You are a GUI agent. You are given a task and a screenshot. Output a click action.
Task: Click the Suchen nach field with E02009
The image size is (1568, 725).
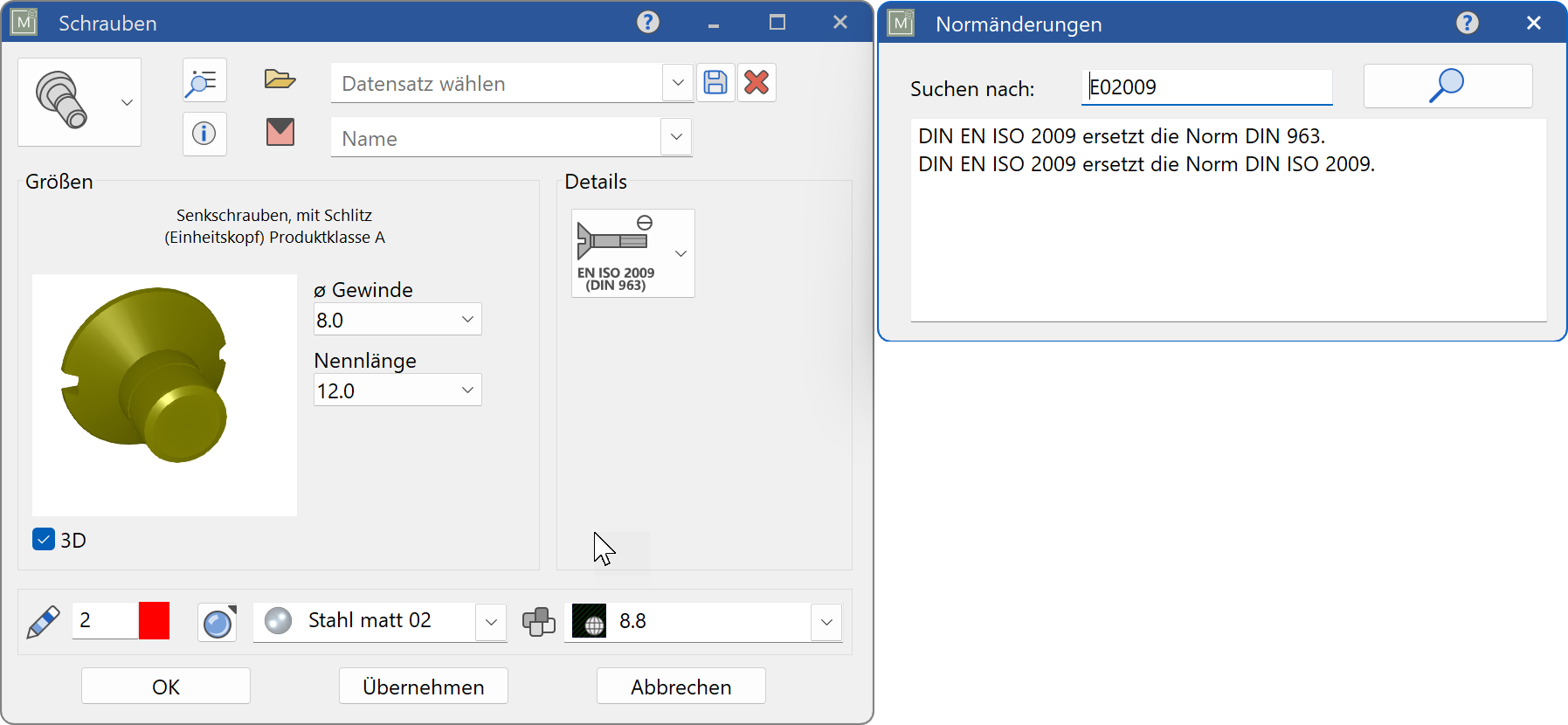coord(1207,87)
